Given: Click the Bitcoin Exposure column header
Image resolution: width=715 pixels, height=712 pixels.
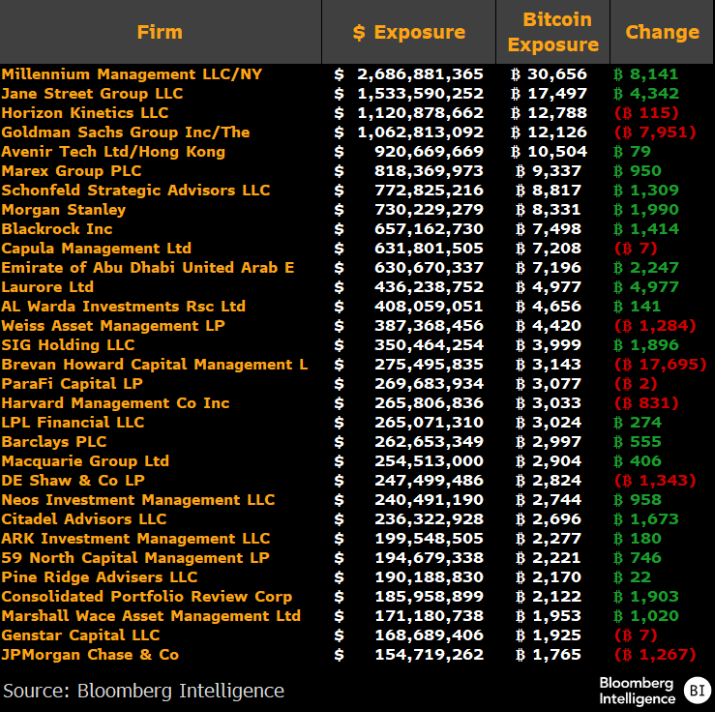Looking at the screenshot, I should coord(553,32).
